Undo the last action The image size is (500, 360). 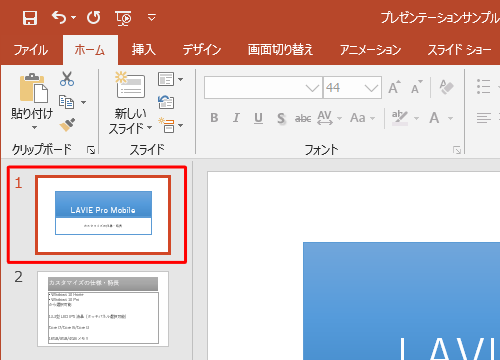[59, 17]
